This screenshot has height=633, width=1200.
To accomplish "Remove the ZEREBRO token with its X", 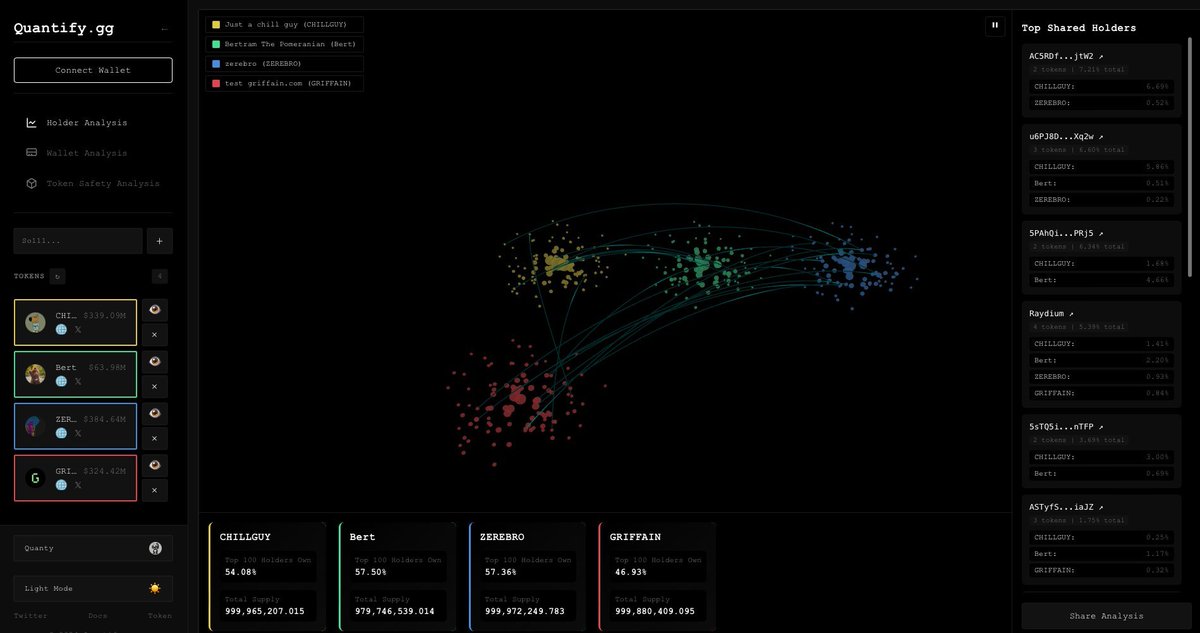I will 154,438.
